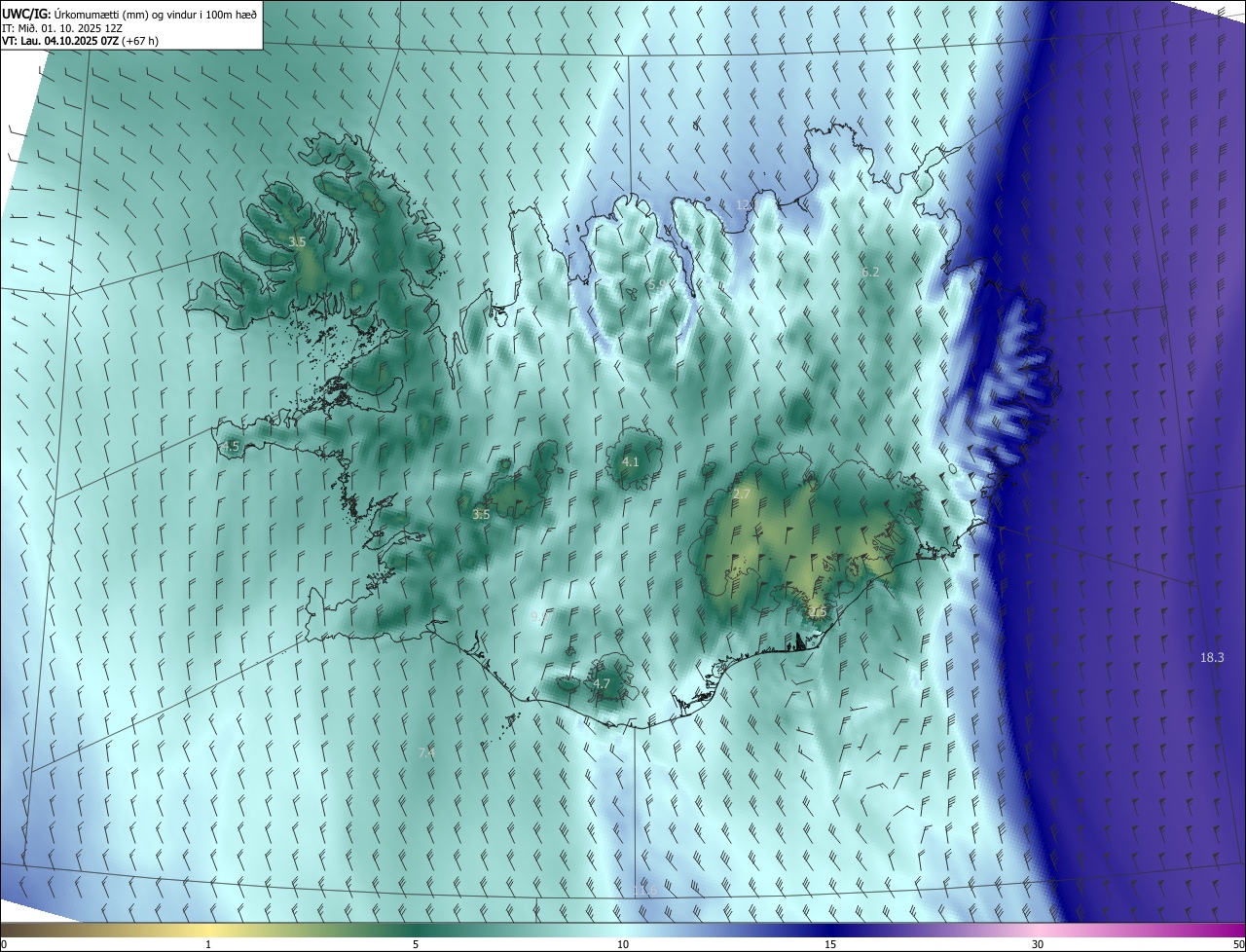Click the 10 tick on the color scale
The height and width of the screenshot is (952, 1246).
(x=623, y=945)
